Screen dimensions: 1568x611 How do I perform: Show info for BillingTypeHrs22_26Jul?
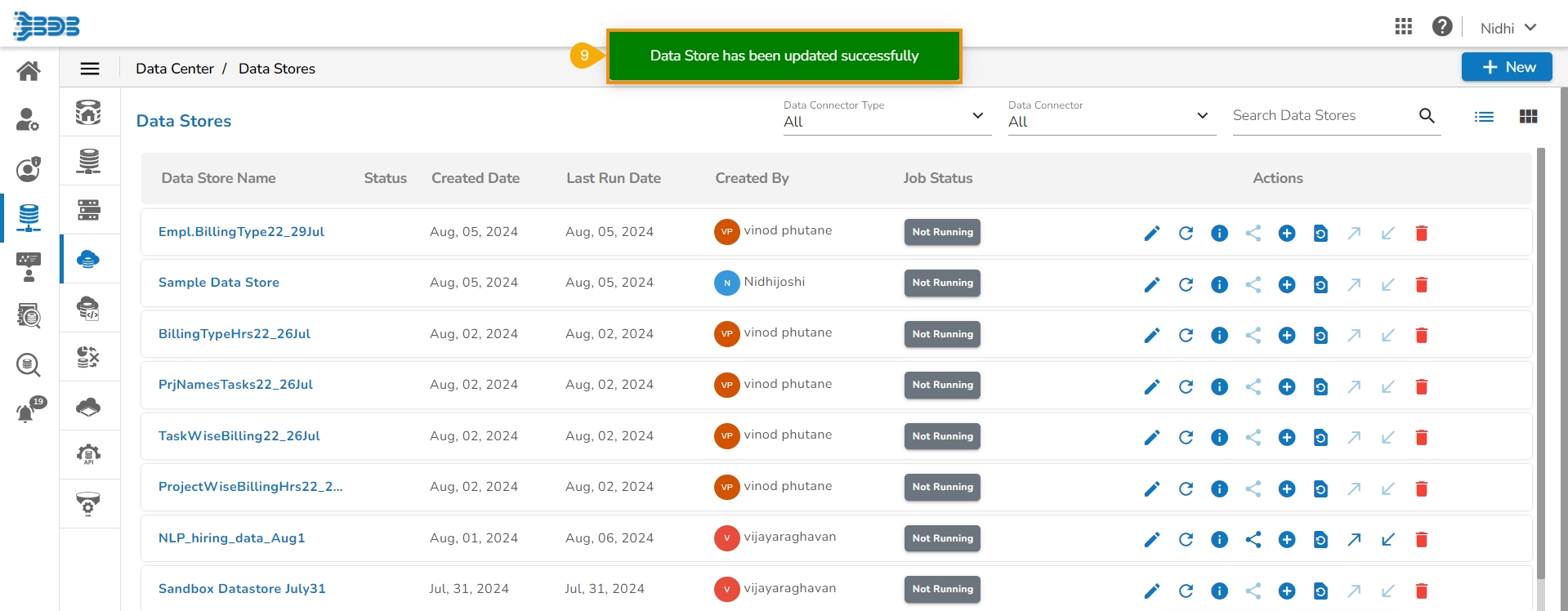(x=1219, y=336)
